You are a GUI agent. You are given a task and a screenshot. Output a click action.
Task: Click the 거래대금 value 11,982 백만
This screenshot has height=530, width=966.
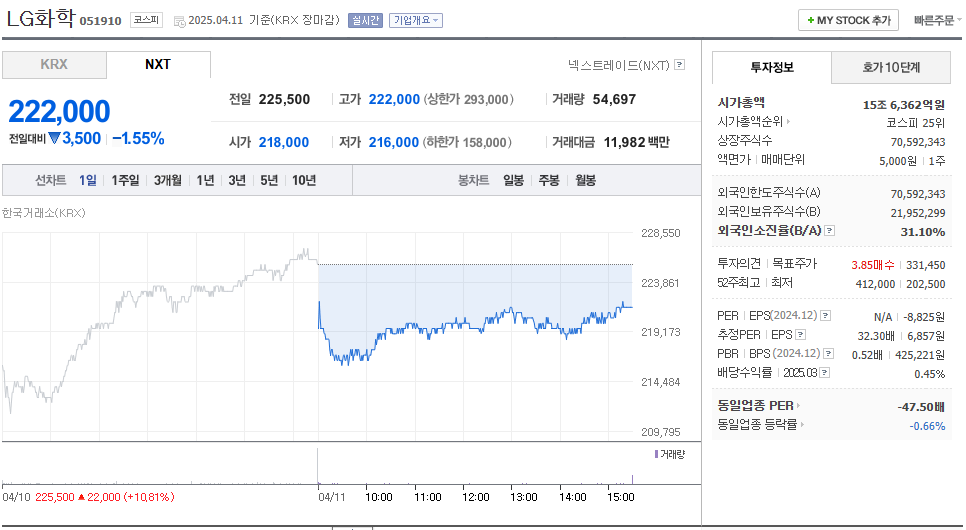click(x=636, y=142)
